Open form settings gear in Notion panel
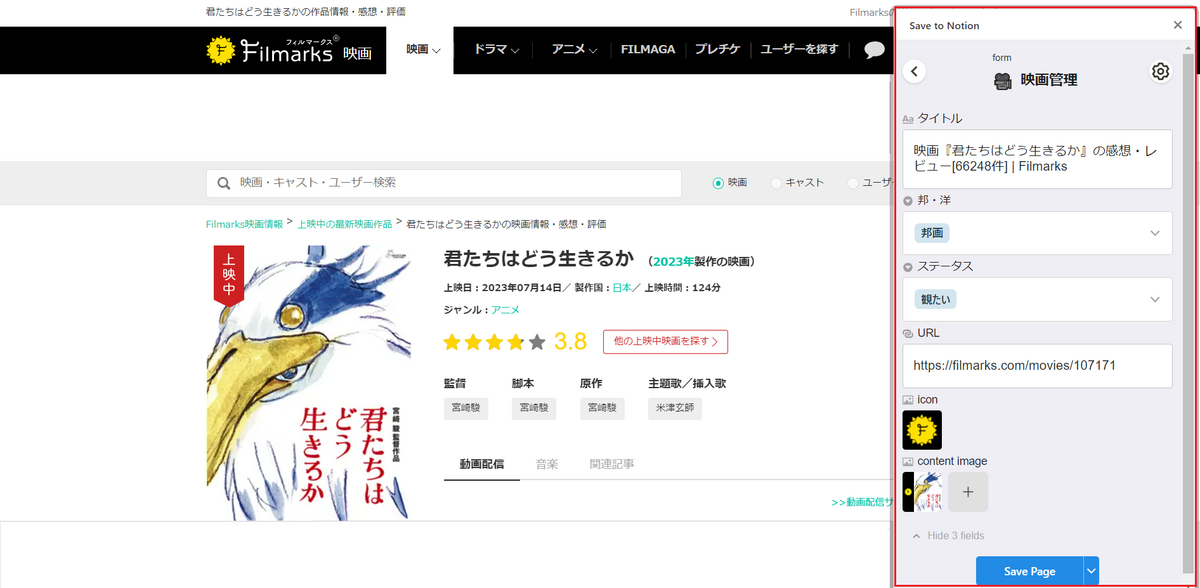Screen dimensions: 1200x588 pyautogui.click(x=1160, y=72)
